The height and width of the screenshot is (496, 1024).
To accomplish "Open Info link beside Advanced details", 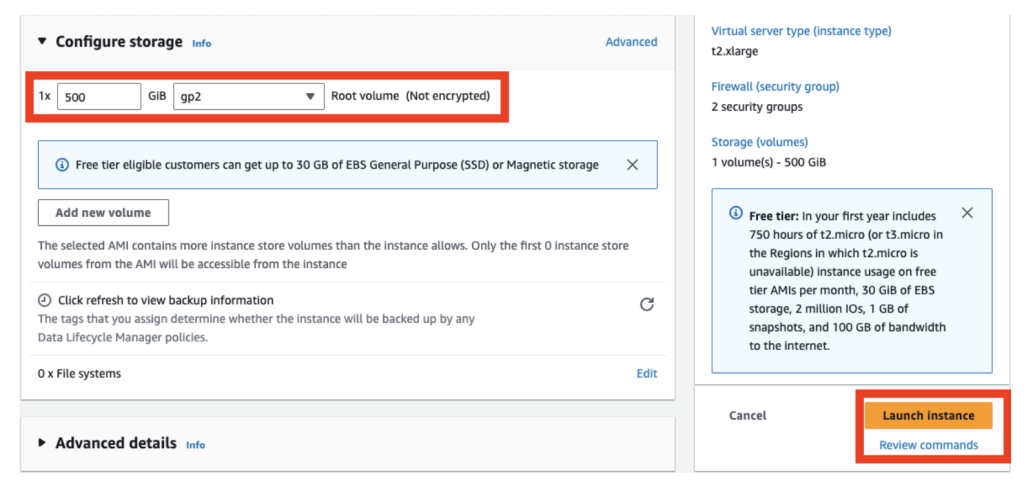I will pyautogui.click(x=195, y=445).
